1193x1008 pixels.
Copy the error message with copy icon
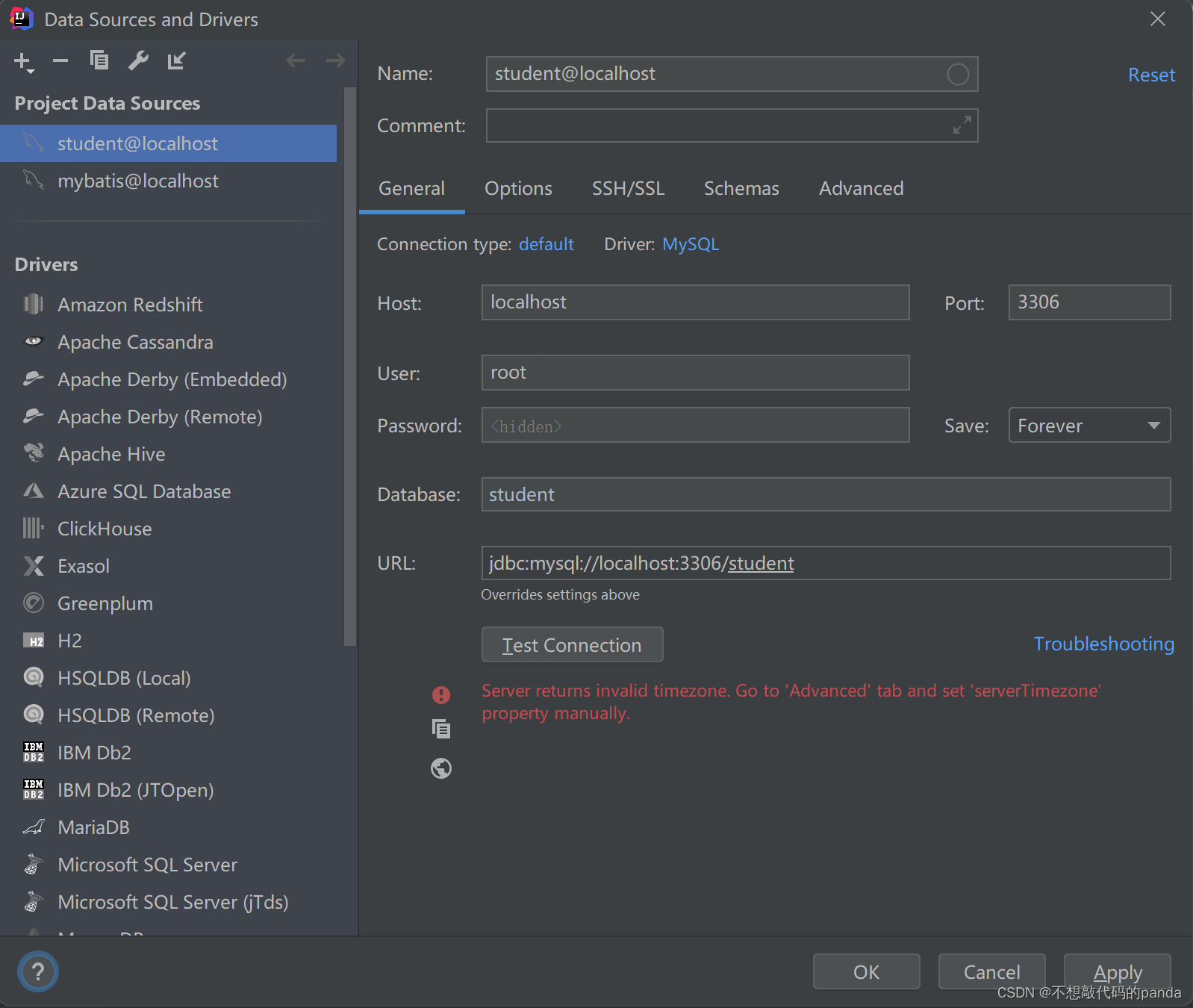[x=441, y=729]
